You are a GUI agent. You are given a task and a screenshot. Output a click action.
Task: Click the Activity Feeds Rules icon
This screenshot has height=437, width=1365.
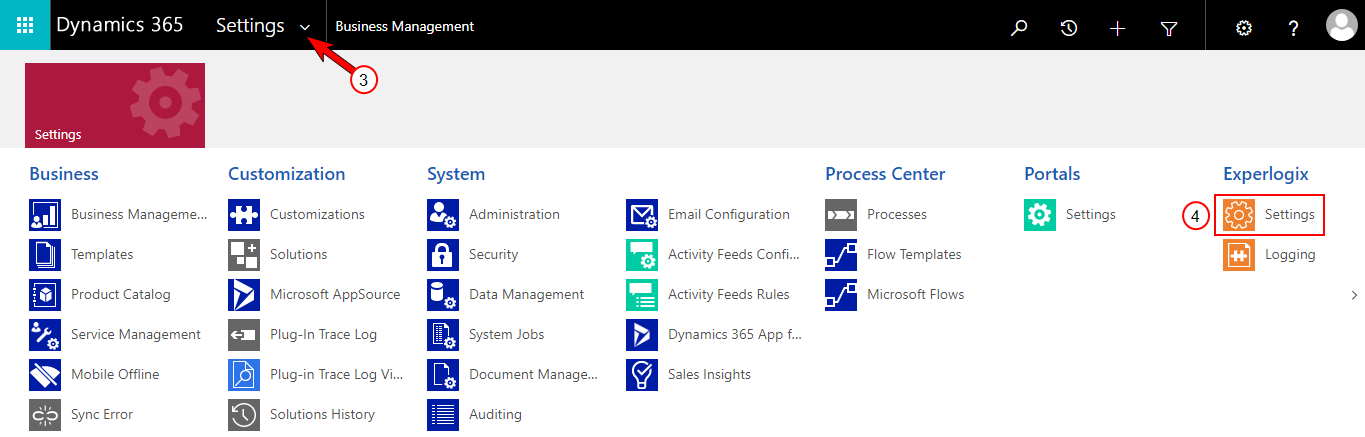click(642, 295)
